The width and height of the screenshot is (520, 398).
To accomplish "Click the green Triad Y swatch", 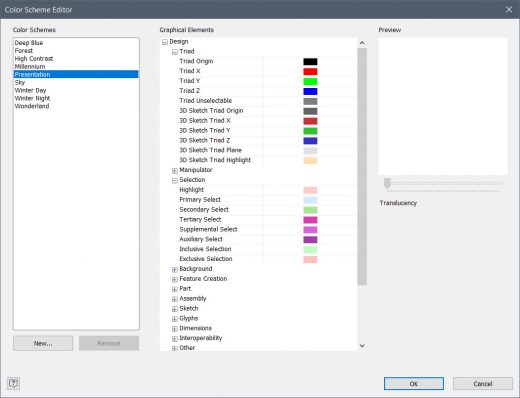I will pos(310,81).
